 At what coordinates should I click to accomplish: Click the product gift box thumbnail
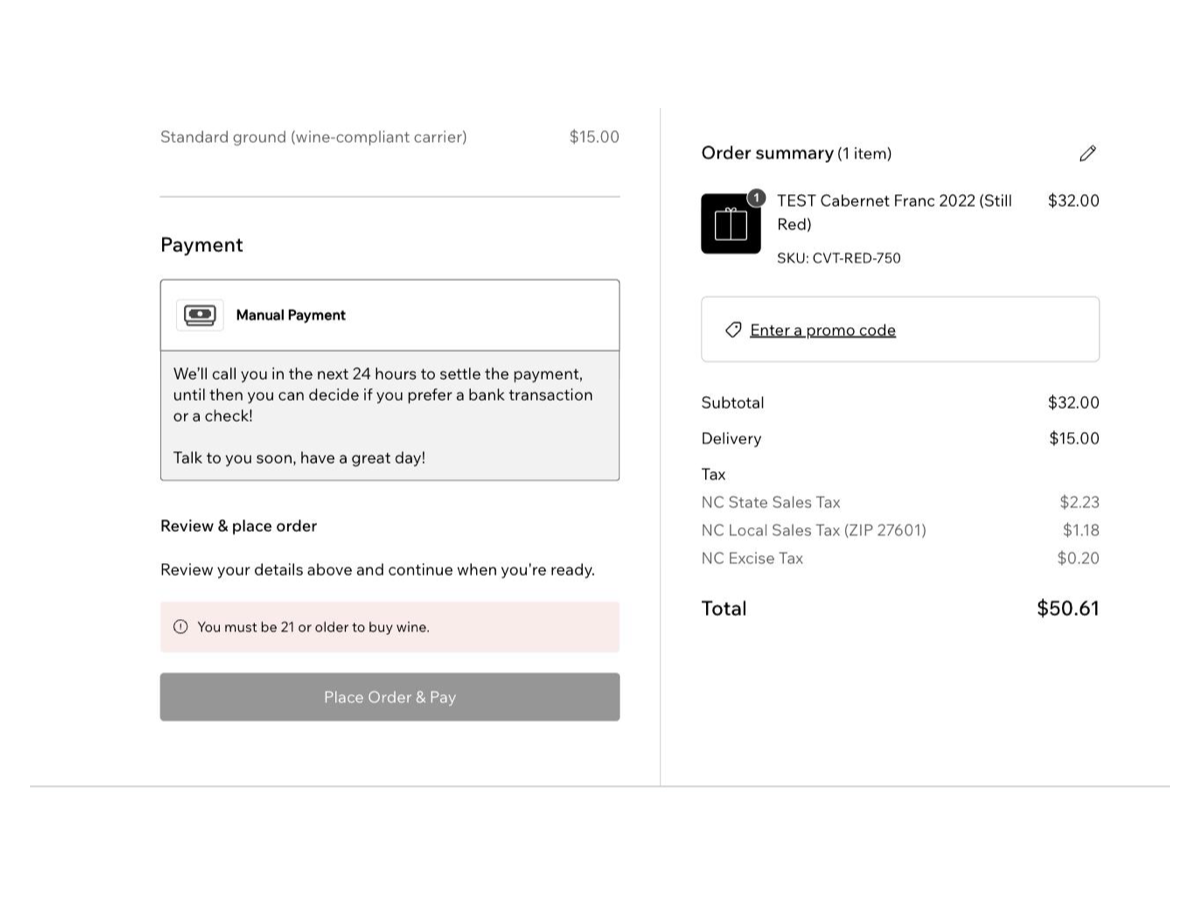(731, 224)
